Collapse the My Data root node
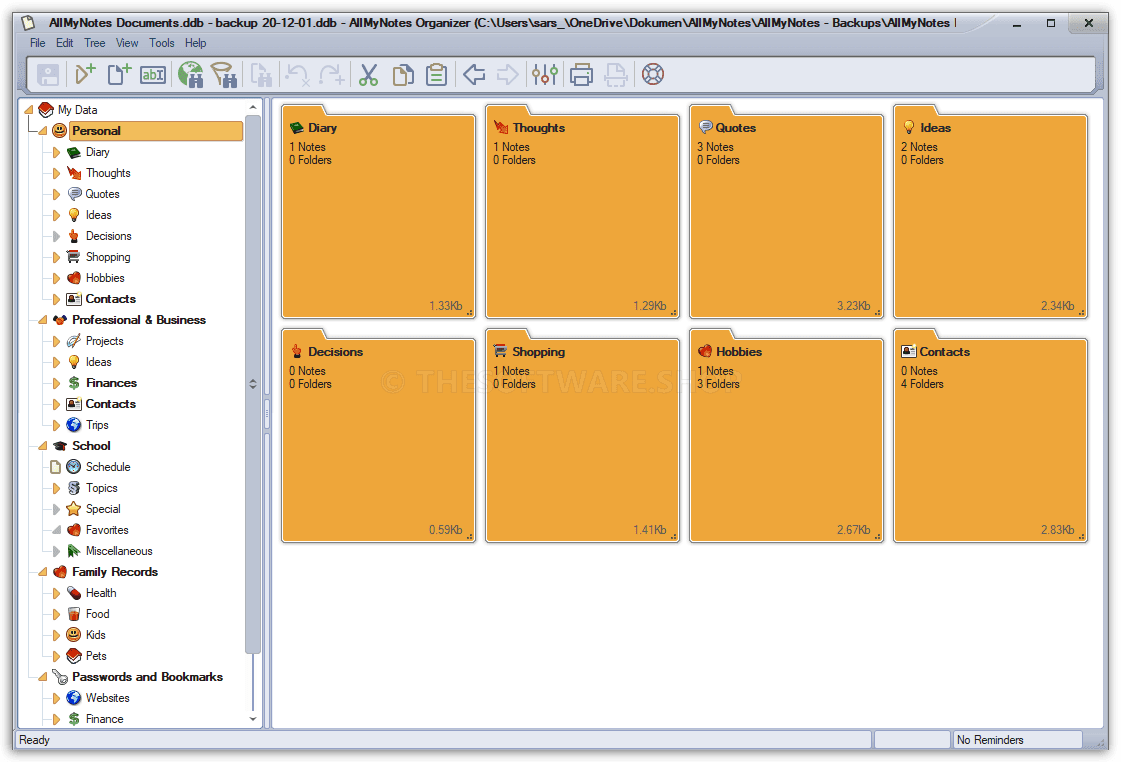Image resolution: width=1121 pixels, height=762 pixels. tap(29, 110)
